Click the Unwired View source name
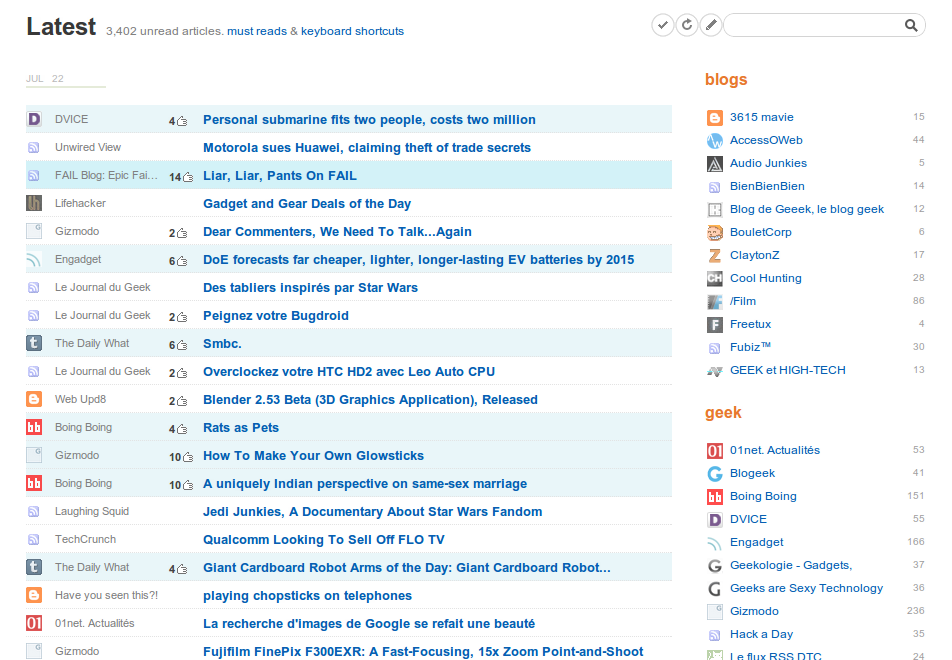 88,147
